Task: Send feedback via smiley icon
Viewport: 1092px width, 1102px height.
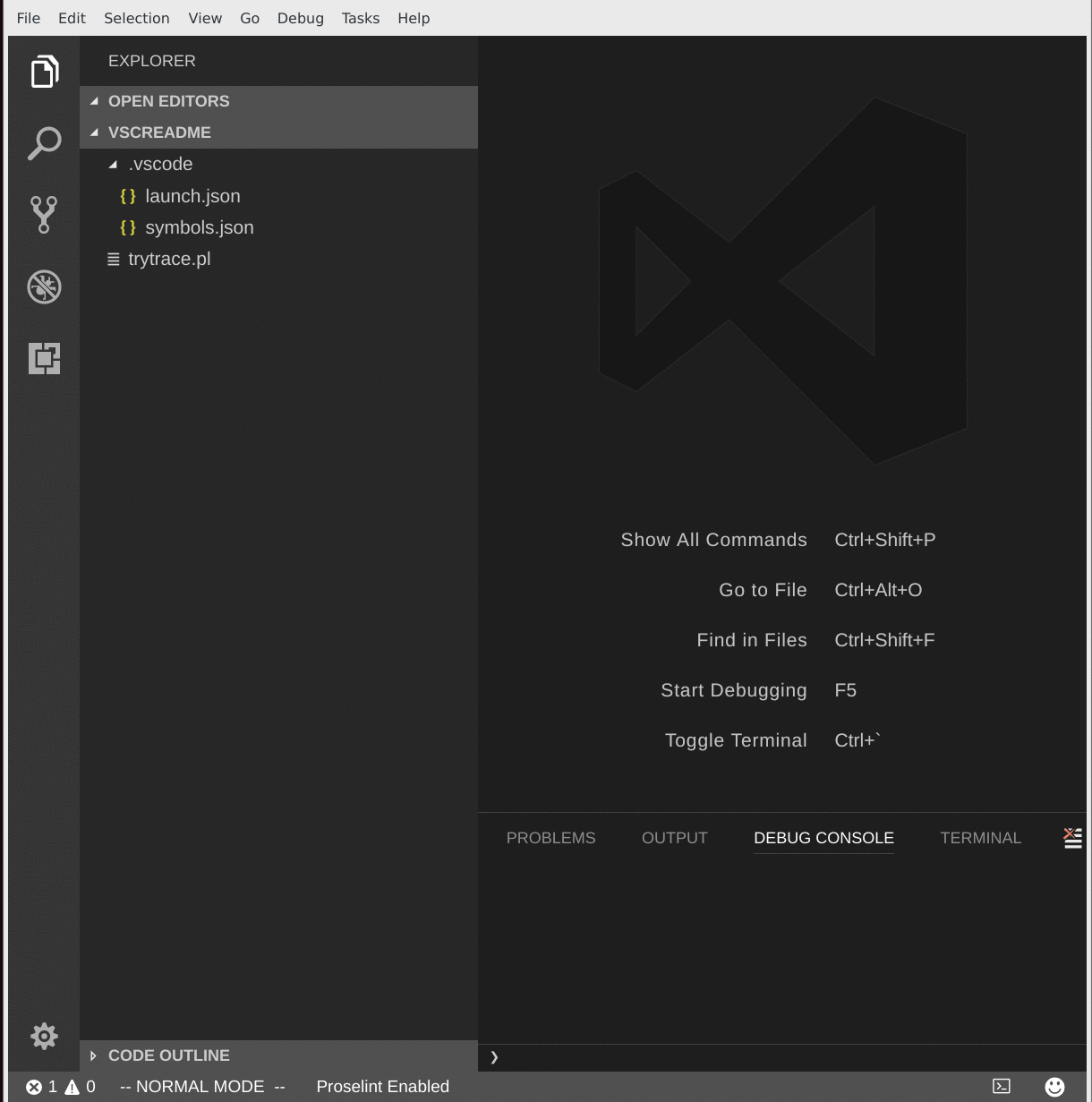Action: click(1055, 1087)
